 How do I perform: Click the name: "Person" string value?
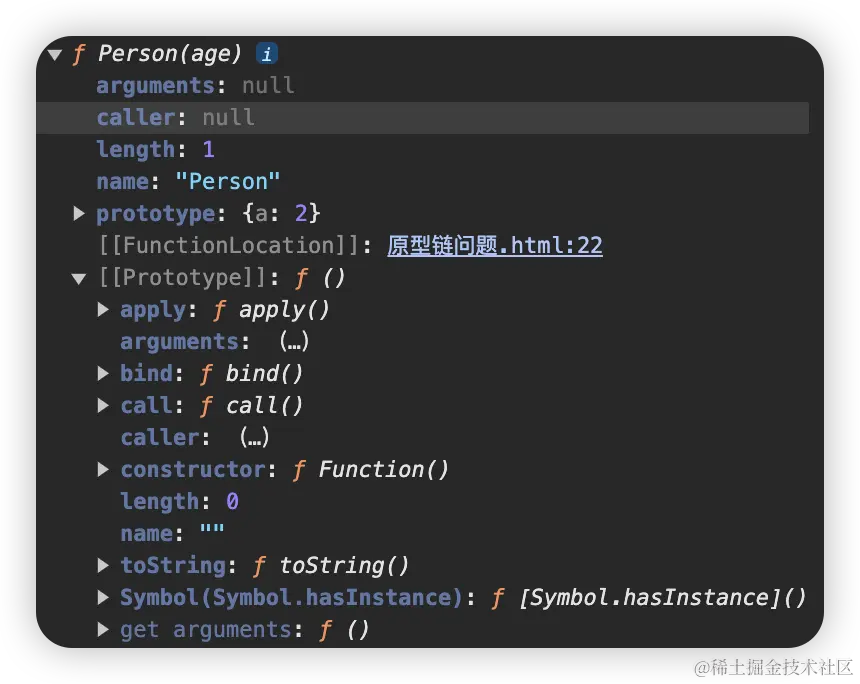point(228,182)
